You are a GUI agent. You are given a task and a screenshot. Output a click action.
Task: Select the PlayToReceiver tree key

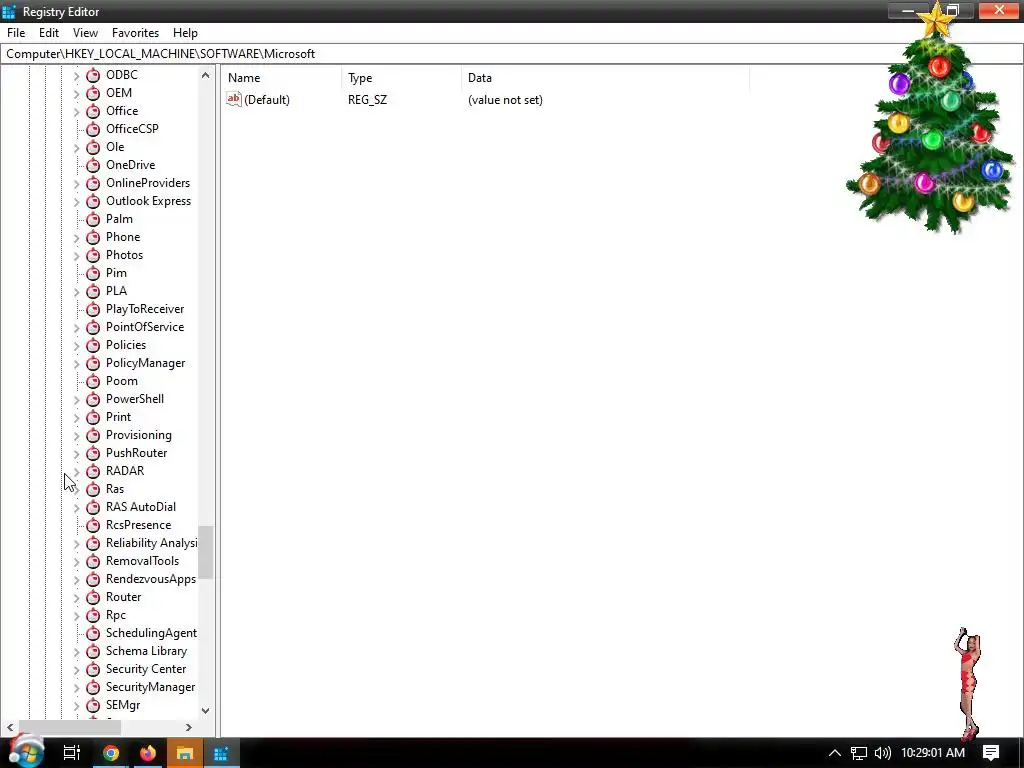click(x=145, y=310)
